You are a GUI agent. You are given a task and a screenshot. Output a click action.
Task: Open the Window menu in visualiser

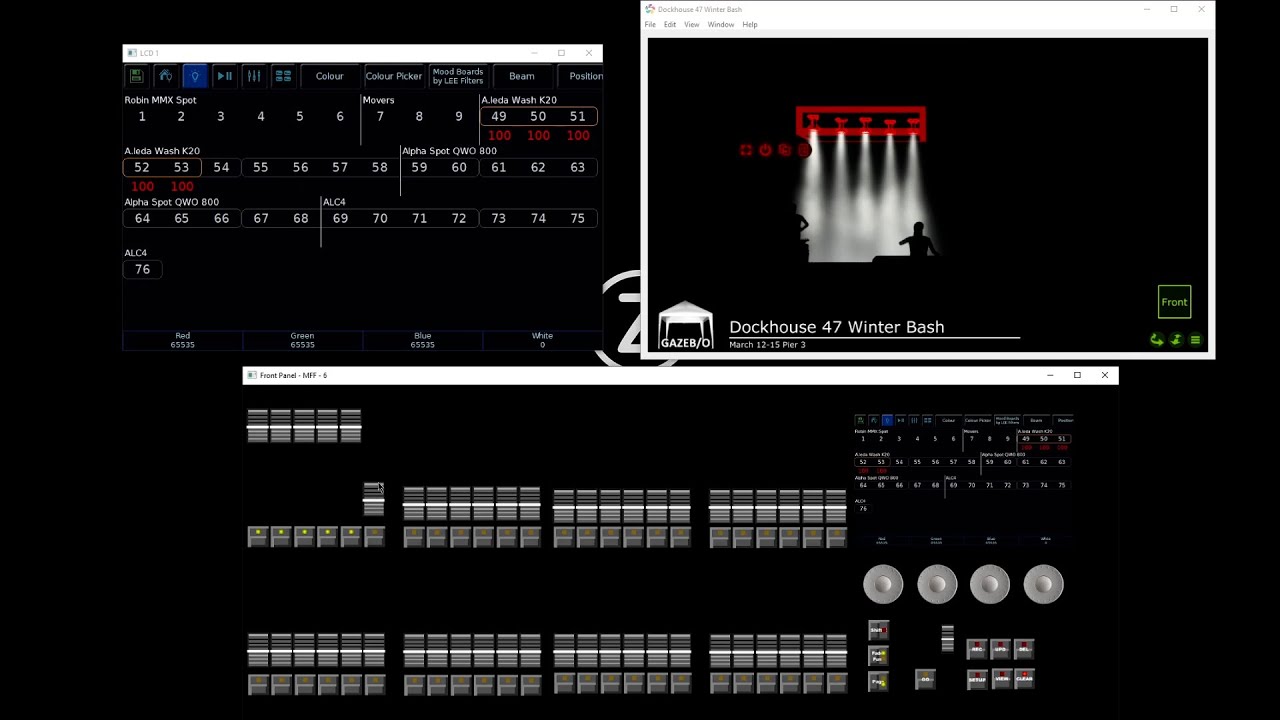tap(720, 25)
